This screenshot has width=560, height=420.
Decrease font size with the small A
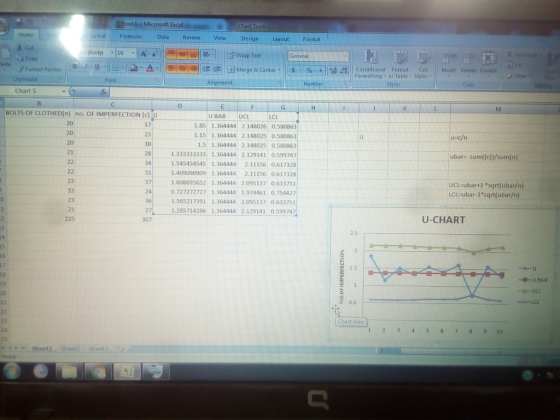154,54
